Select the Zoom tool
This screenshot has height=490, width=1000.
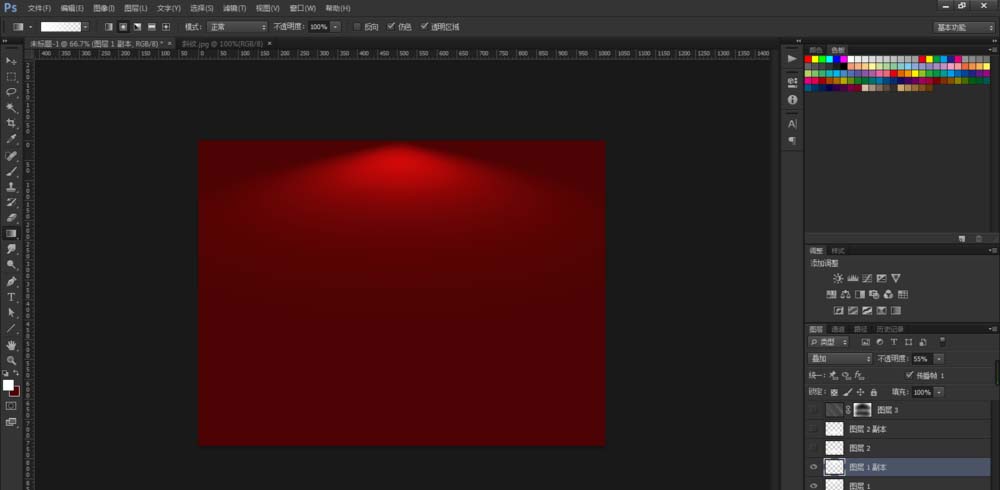[11, 360]
